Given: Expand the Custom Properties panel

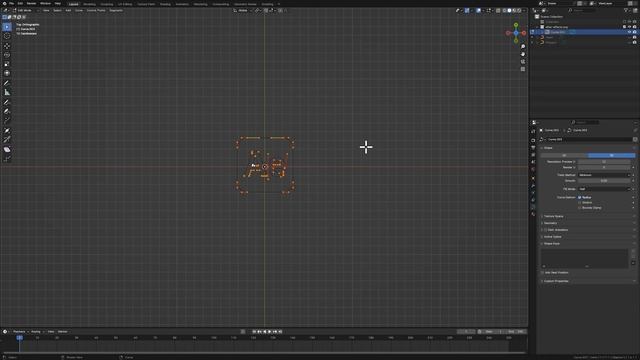Looking at the screenshot, I should click(x=556, y=281).
